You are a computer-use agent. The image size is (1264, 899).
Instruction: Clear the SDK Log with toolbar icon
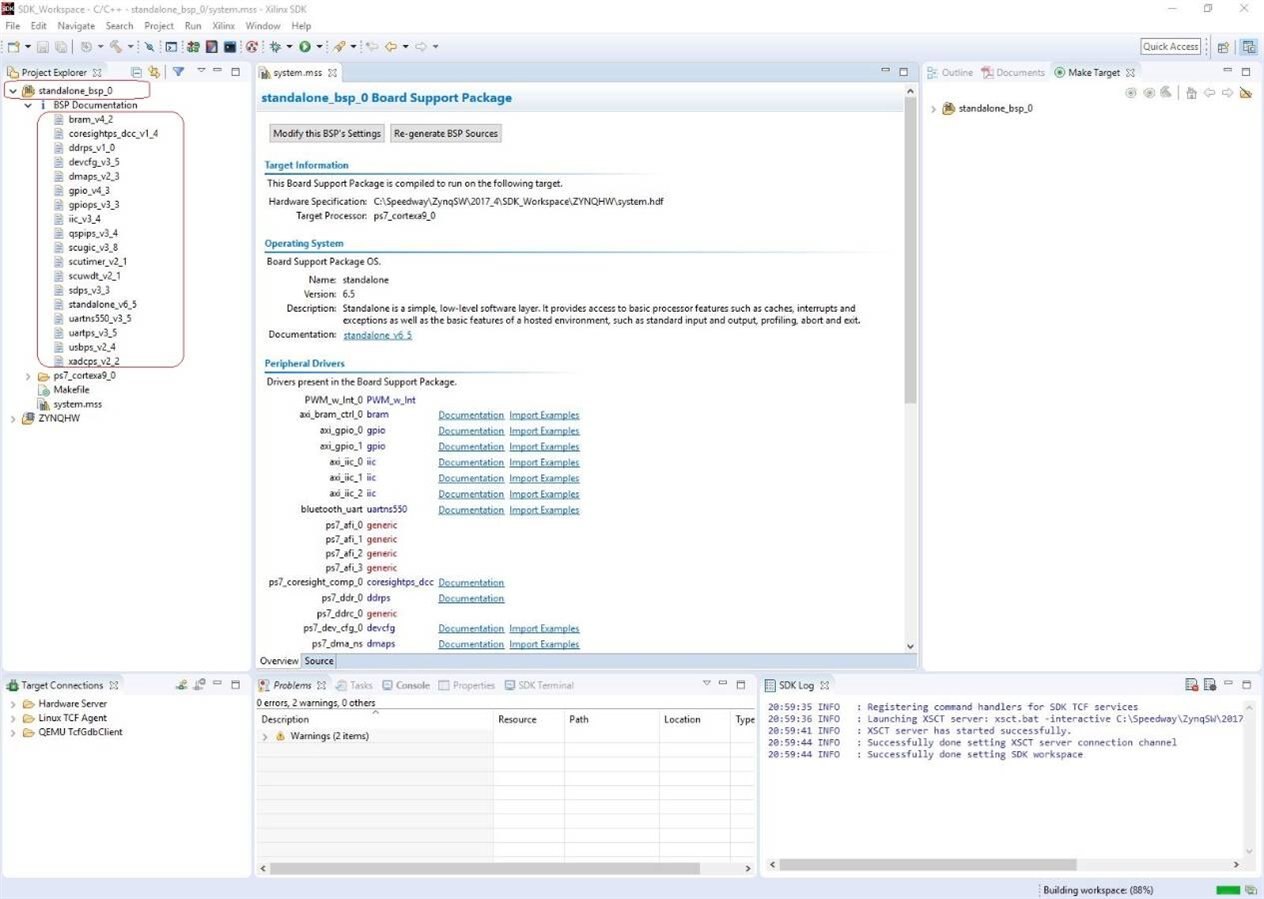1191,685
